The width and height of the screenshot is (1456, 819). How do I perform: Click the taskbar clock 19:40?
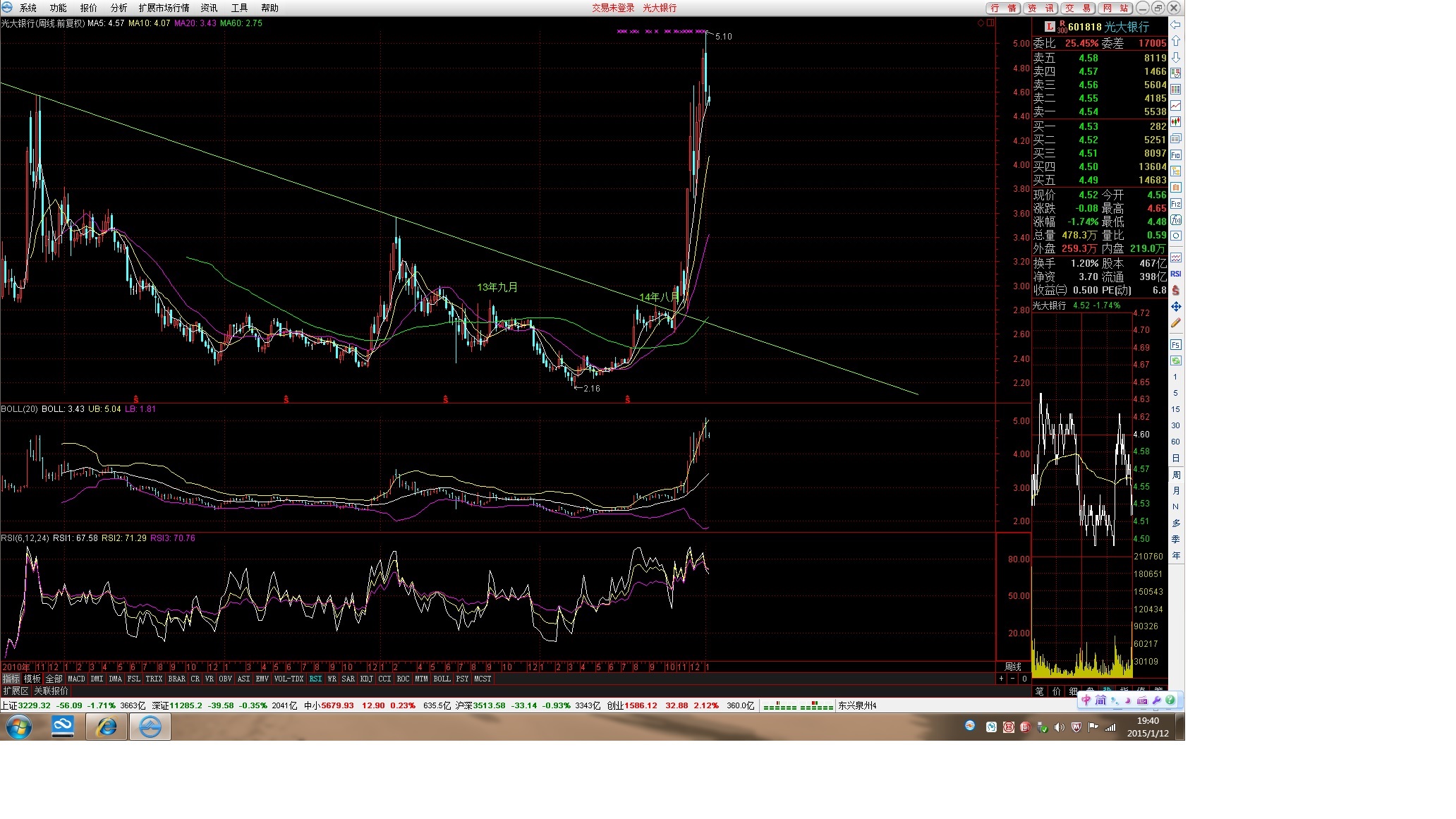(1148, 721)
